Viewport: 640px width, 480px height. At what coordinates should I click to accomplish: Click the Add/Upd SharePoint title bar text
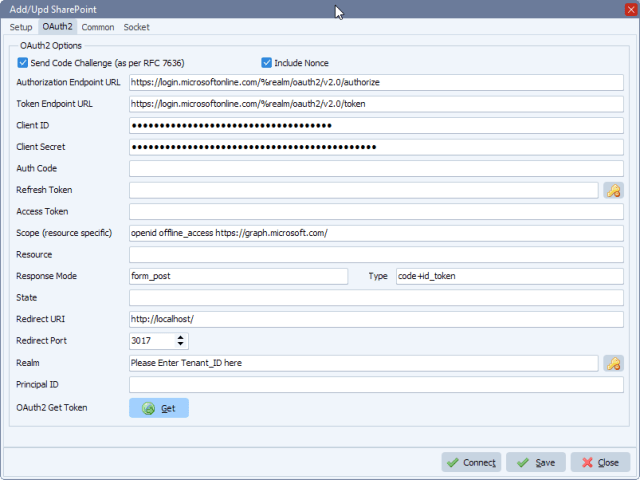pos(53,9)
